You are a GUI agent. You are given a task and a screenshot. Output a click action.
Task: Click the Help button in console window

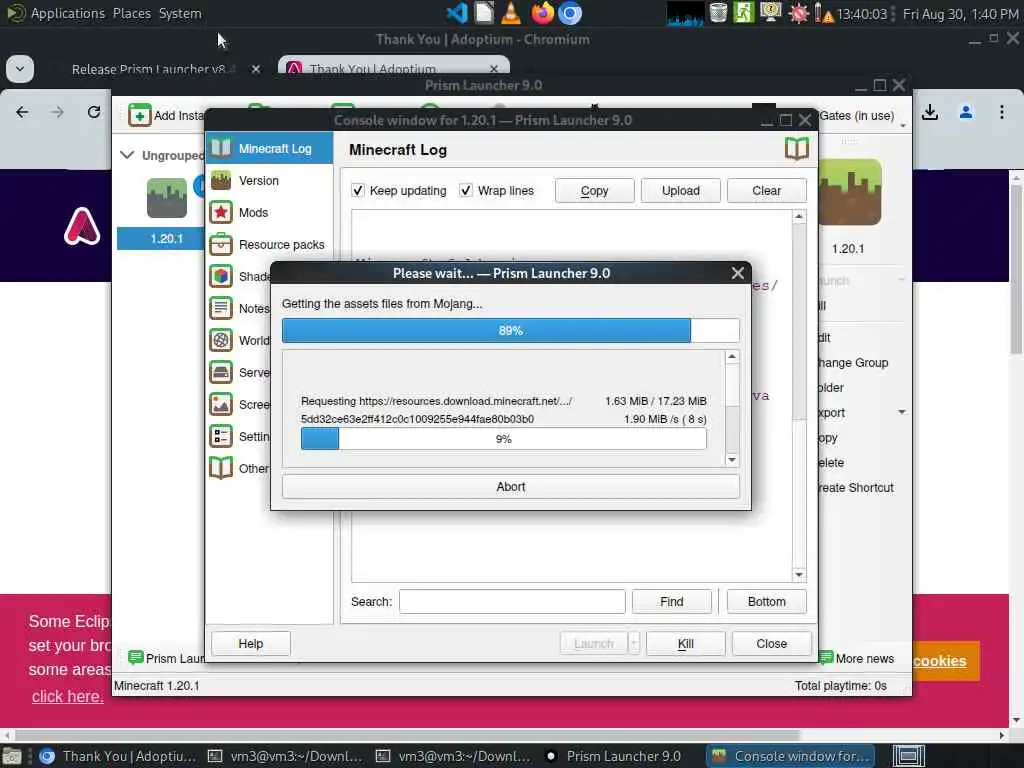pos(251,643)
